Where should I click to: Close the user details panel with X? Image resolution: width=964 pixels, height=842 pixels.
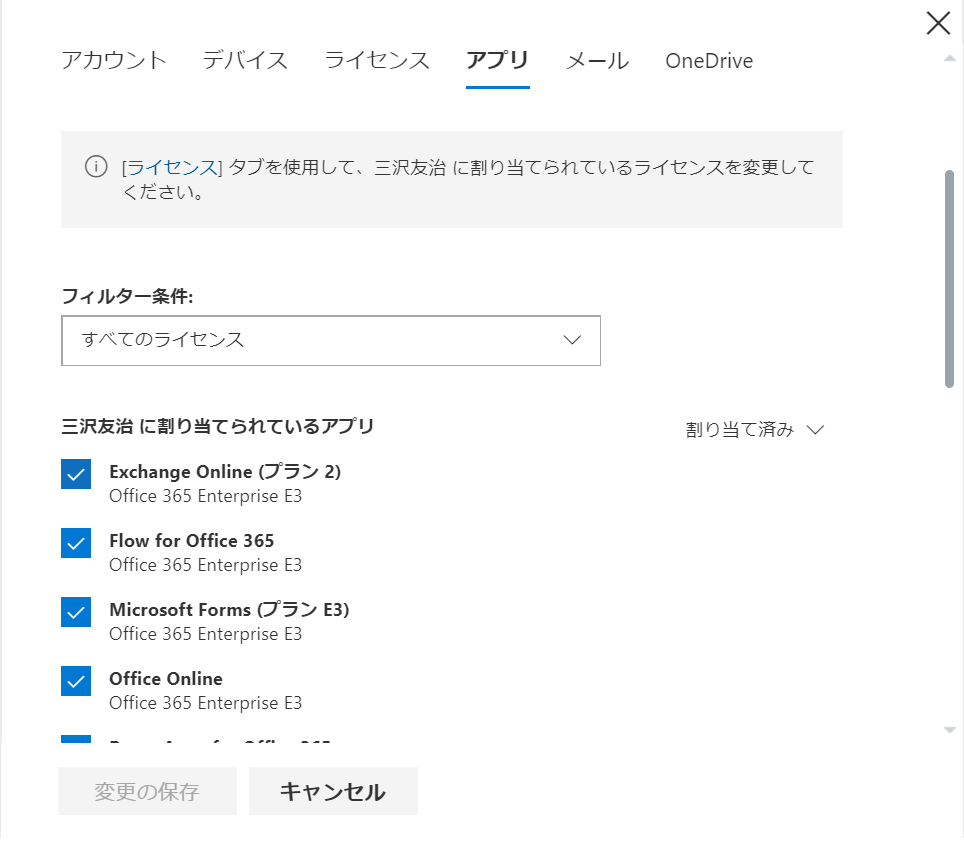point(938,23)
